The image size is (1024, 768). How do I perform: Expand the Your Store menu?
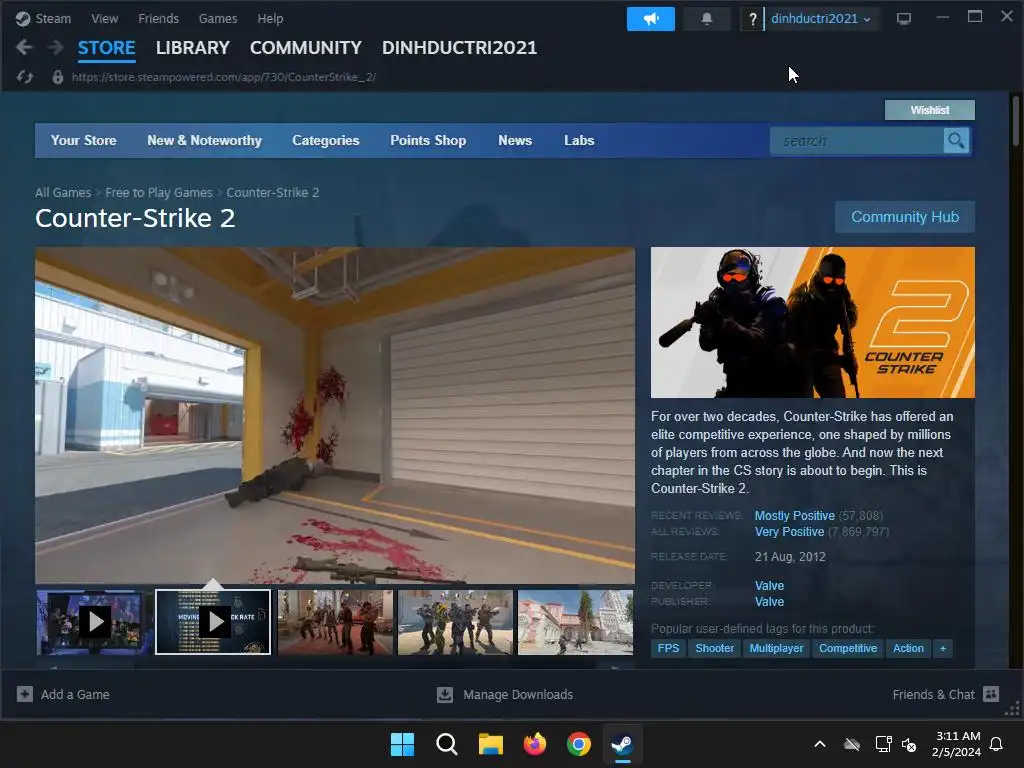[x=84, y=140]
